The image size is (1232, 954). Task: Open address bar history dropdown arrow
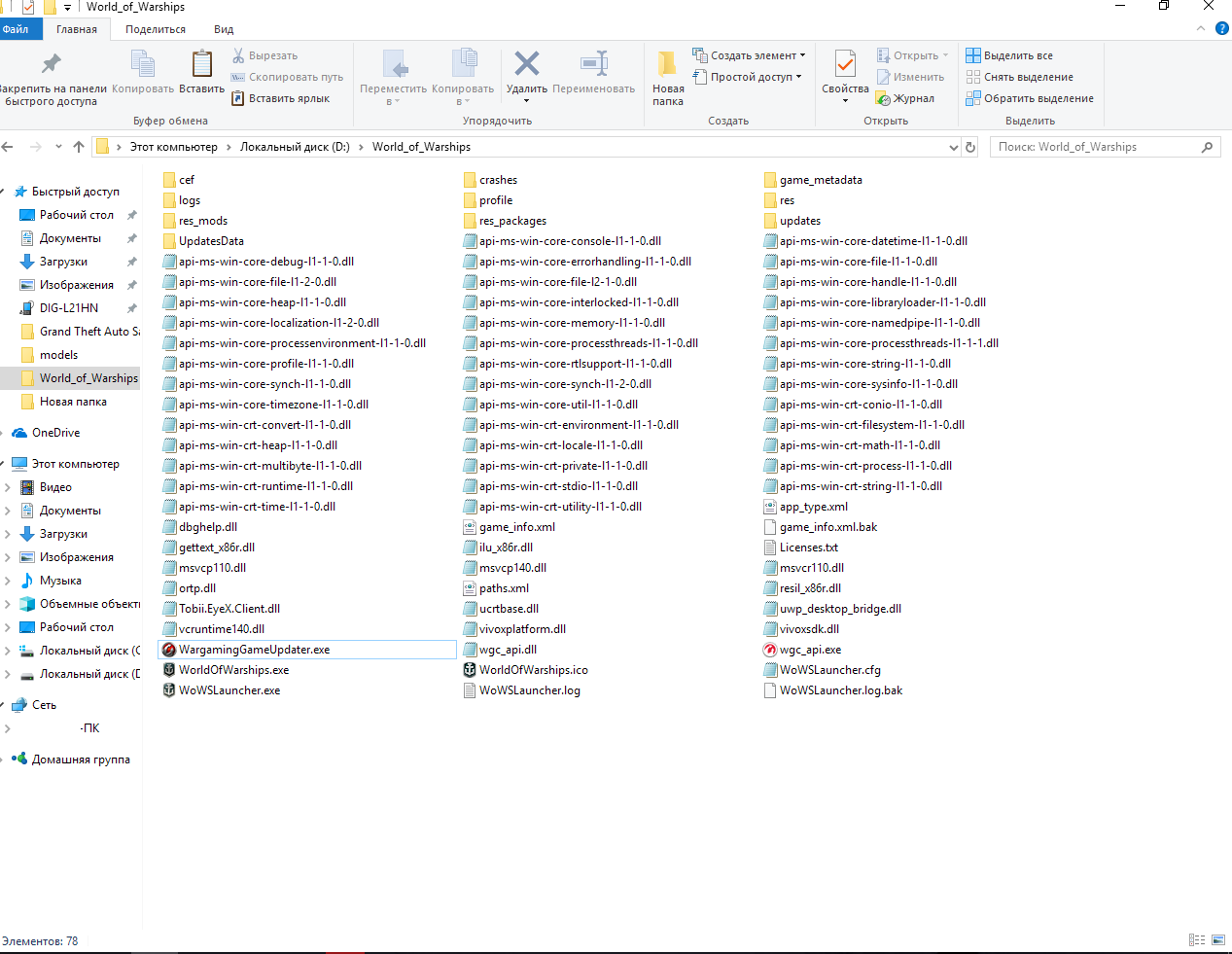pyautogui.click(x=953, y=147)
